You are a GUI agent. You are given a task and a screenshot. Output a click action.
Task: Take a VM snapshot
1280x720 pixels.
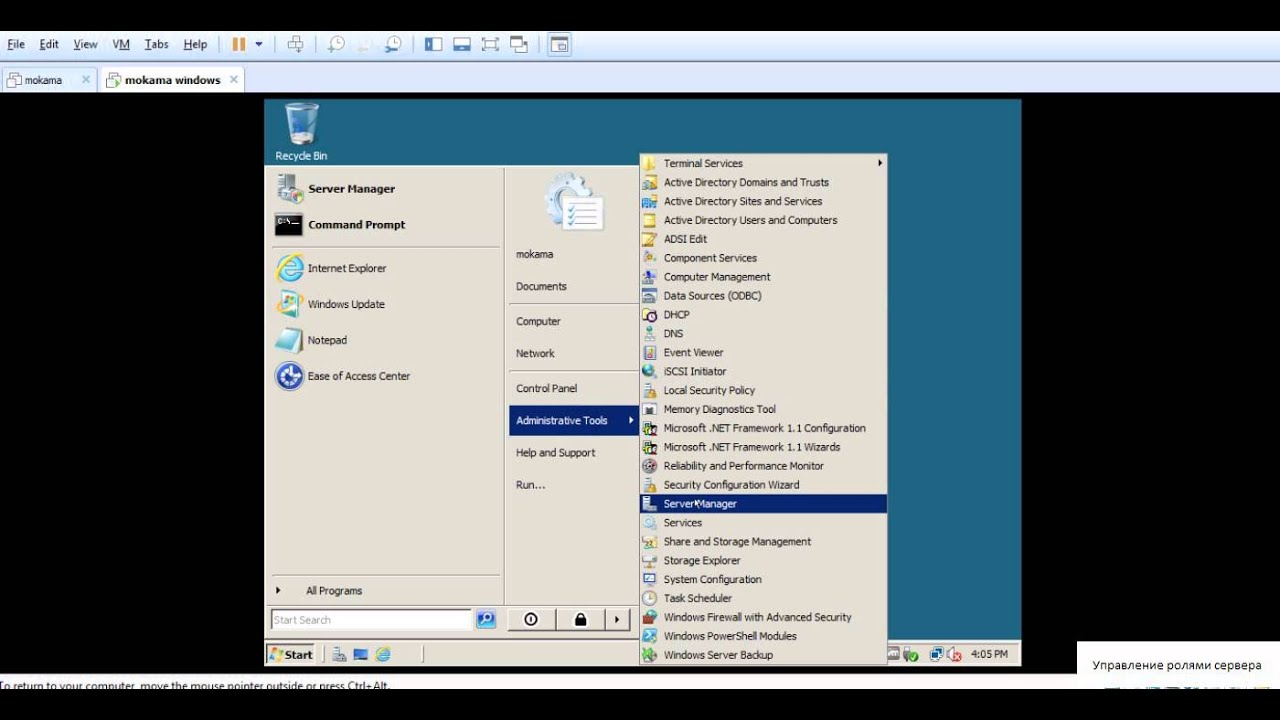336,44
